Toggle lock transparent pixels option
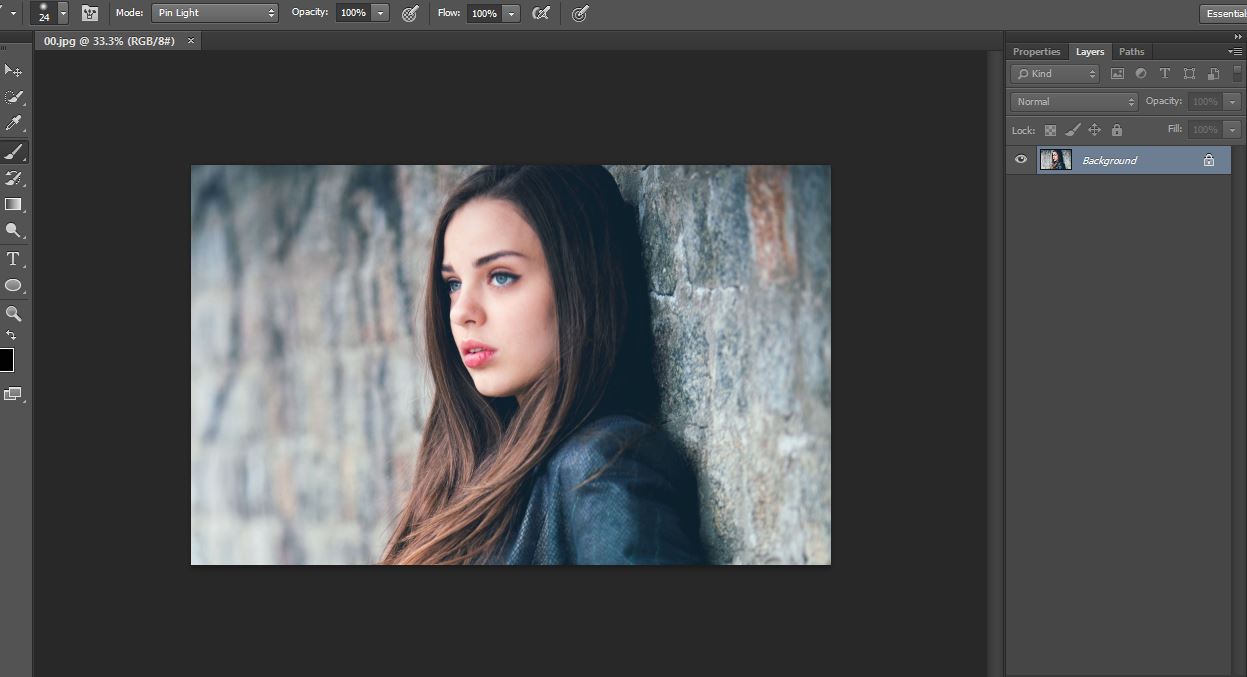 point(1050,130)
